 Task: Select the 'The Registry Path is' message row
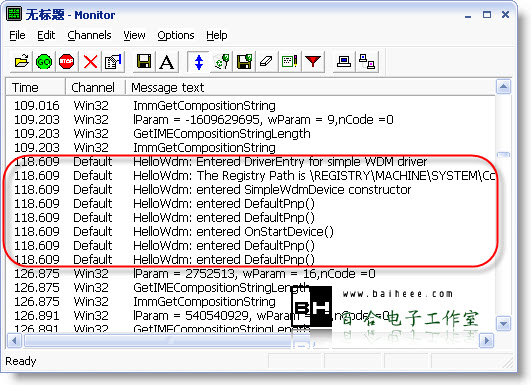[251, 175]
